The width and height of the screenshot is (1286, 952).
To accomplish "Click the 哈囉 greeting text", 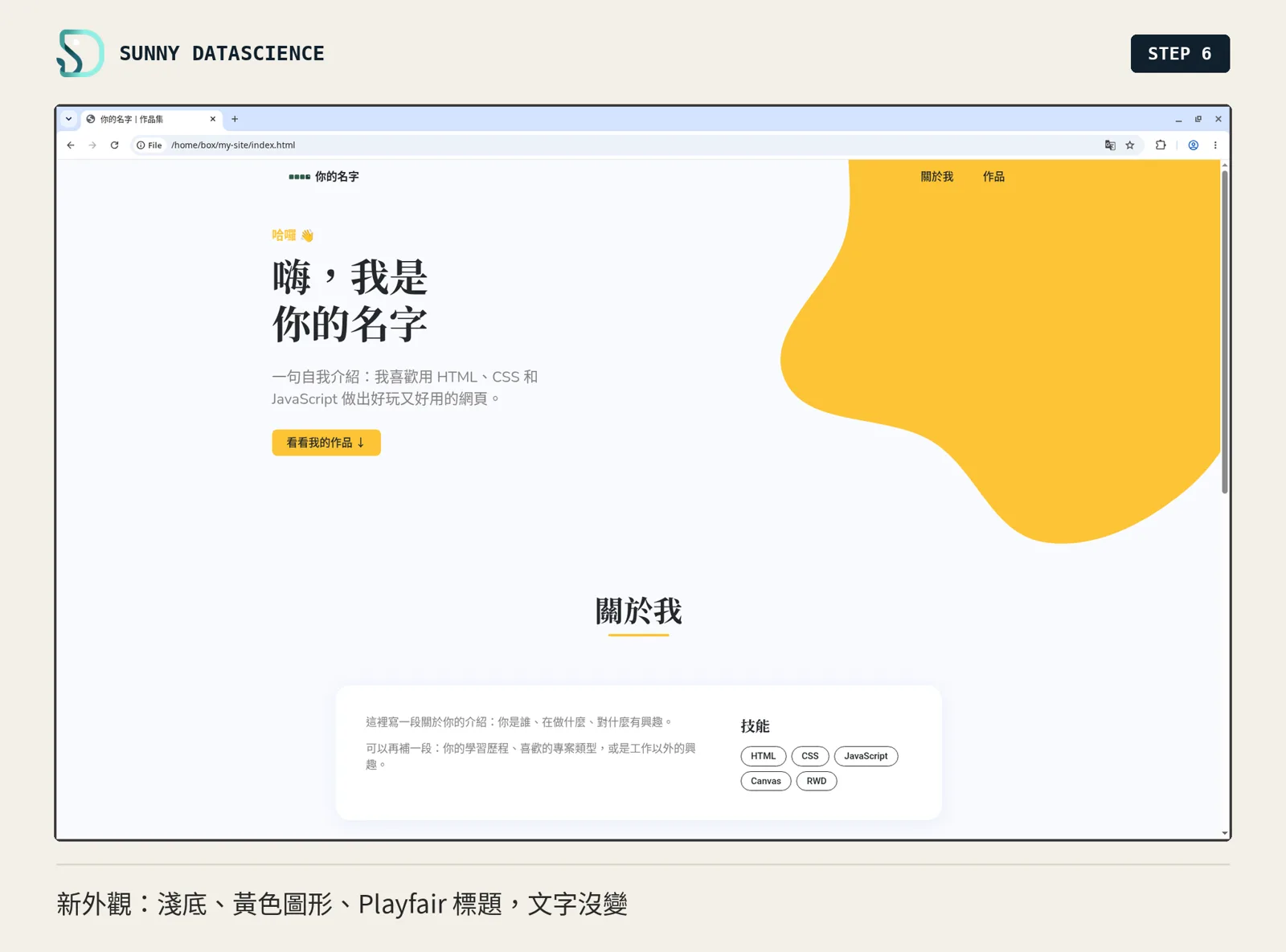I will 293,235.
